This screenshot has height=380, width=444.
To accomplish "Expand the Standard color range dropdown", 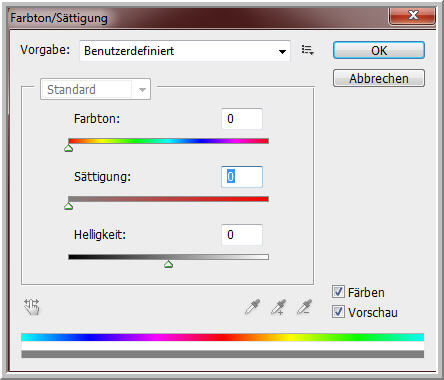I will click(95, 89).
